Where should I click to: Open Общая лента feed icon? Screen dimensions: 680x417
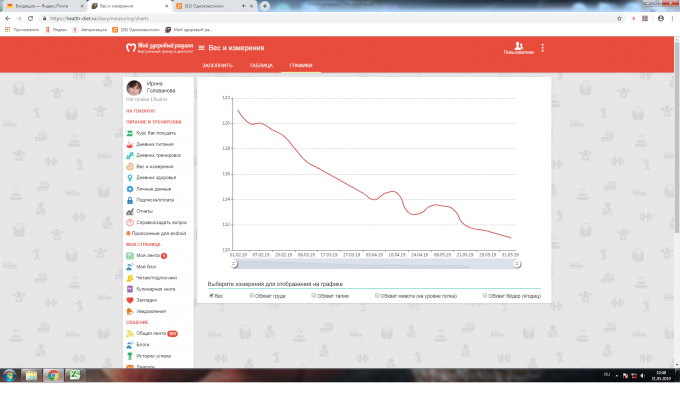pyautogui.click(x=130, y=333)
